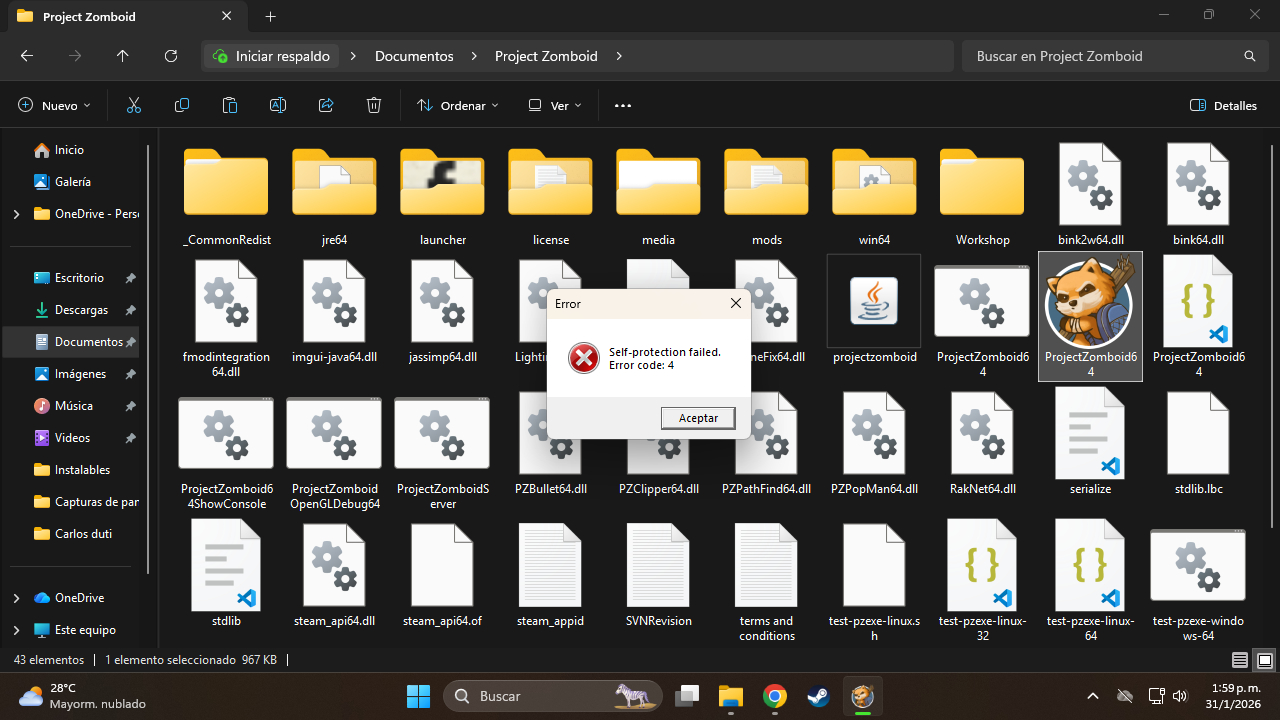Screen dimensions: 1280x720
Task: Expand the Este equipo tree node
Action: tap(16, 630)
